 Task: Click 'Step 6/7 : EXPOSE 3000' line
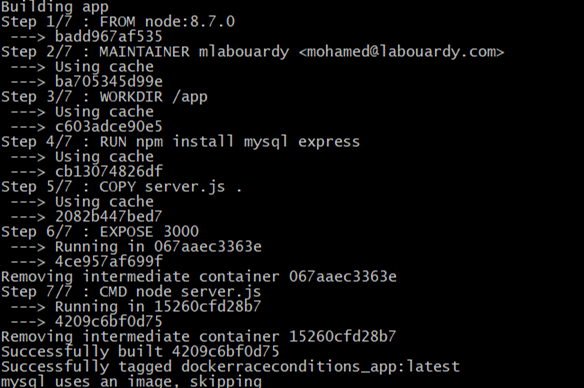[x=100, y=232]
